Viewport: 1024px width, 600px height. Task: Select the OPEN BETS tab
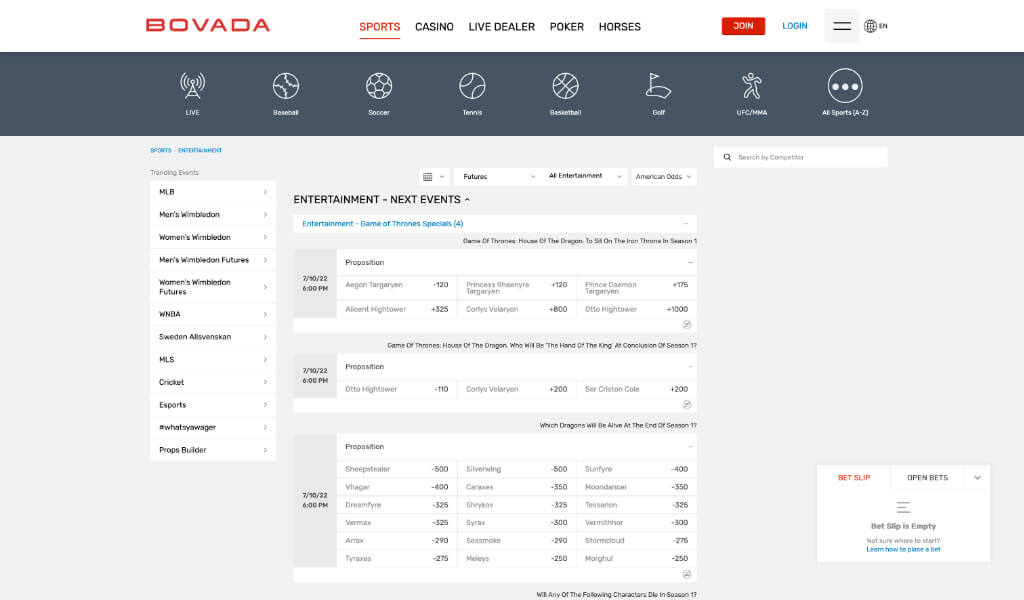pyautogui.click(x=927, y=478)
